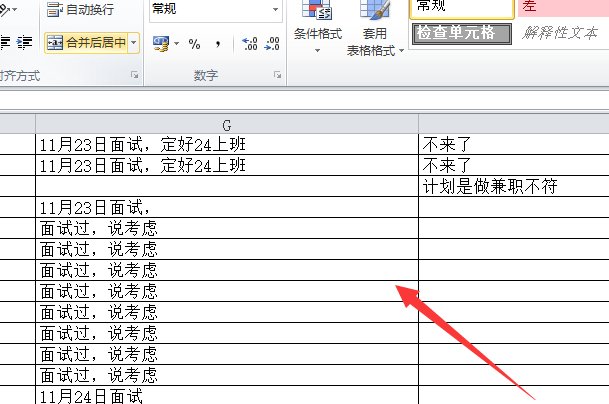
Task: Click the increase indent icon
Action: [24, 42]
